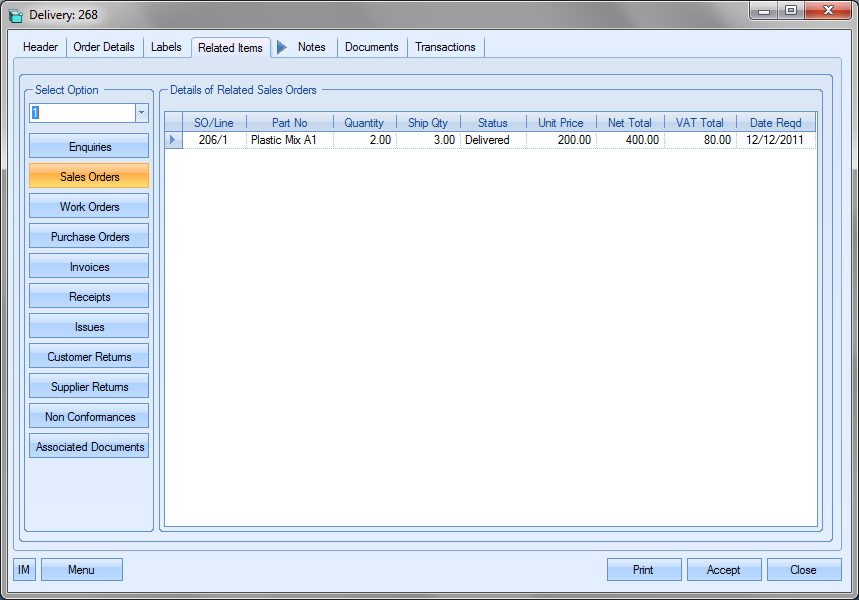Click the Print button

643,570
